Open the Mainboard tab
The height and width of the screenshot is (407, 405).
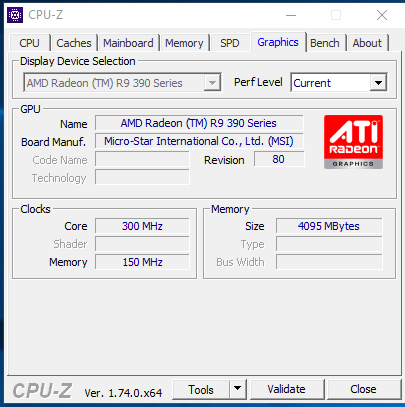coord(128,43)
